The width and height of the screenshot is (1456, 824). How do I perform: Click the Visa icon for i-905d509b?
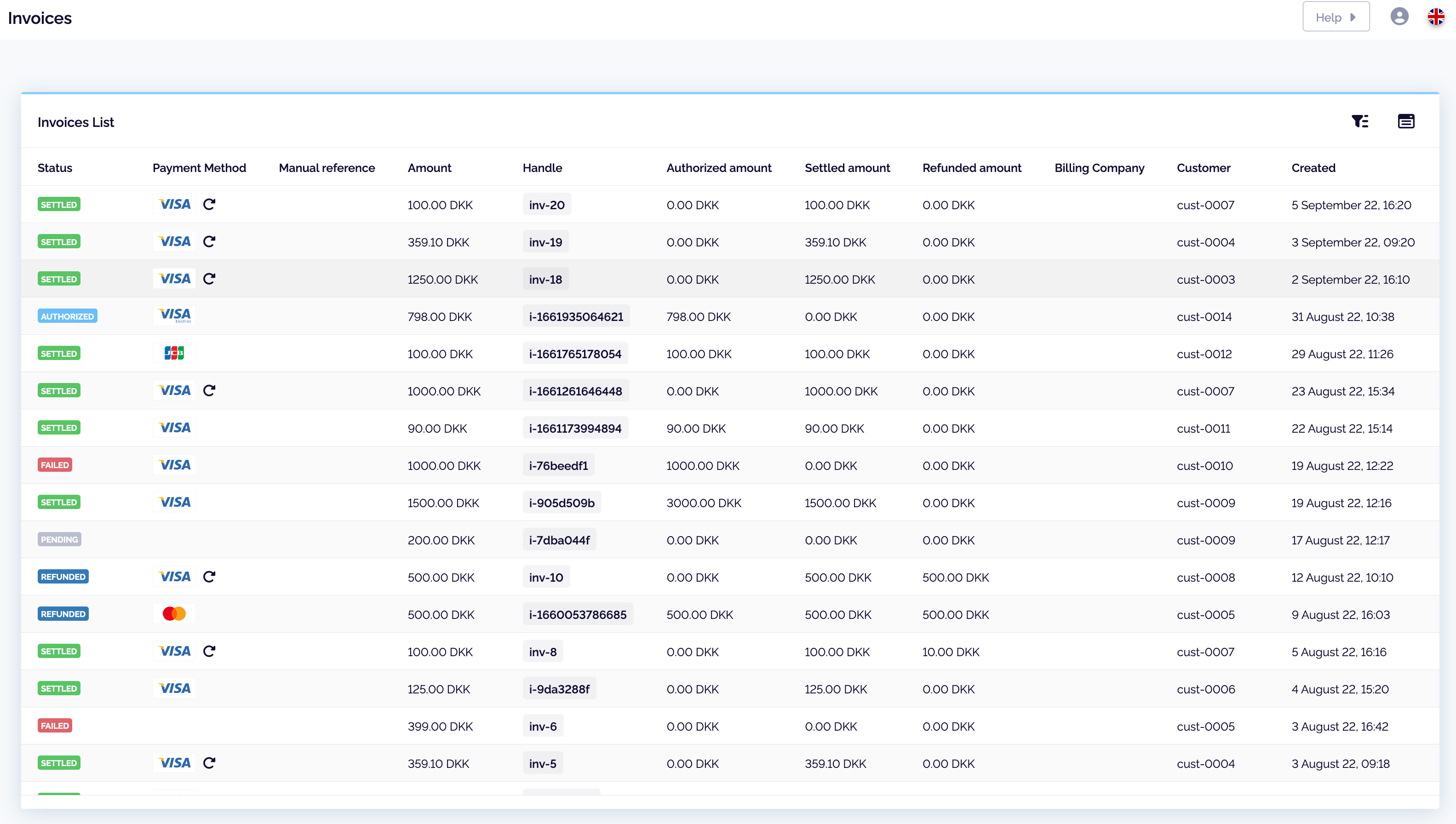(x=174, y=503)
